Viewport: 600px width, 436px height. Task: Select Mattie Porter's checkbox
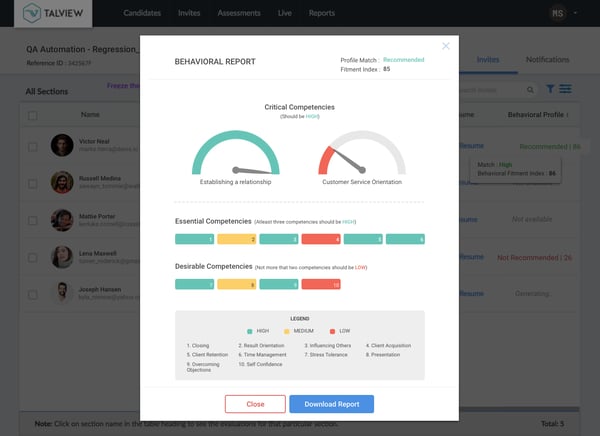pyautogui.click(x=33, y=220)
